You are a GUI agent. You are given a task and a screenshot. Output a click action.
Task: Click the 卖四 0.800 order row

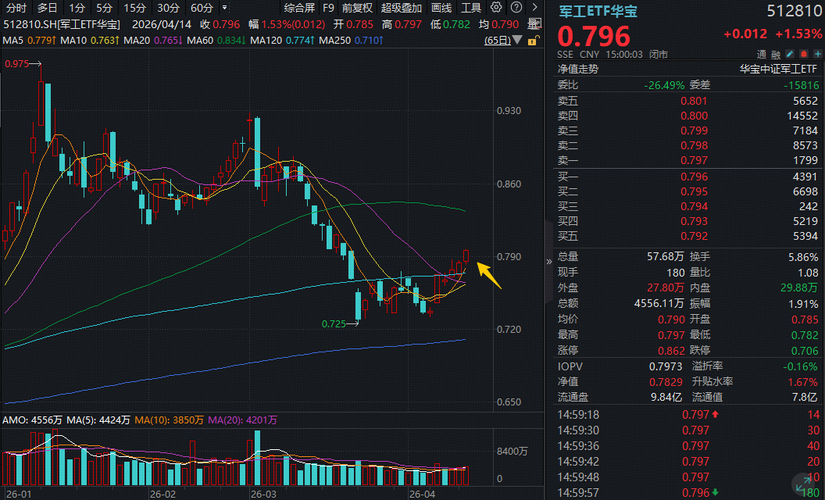coord(688,116)
